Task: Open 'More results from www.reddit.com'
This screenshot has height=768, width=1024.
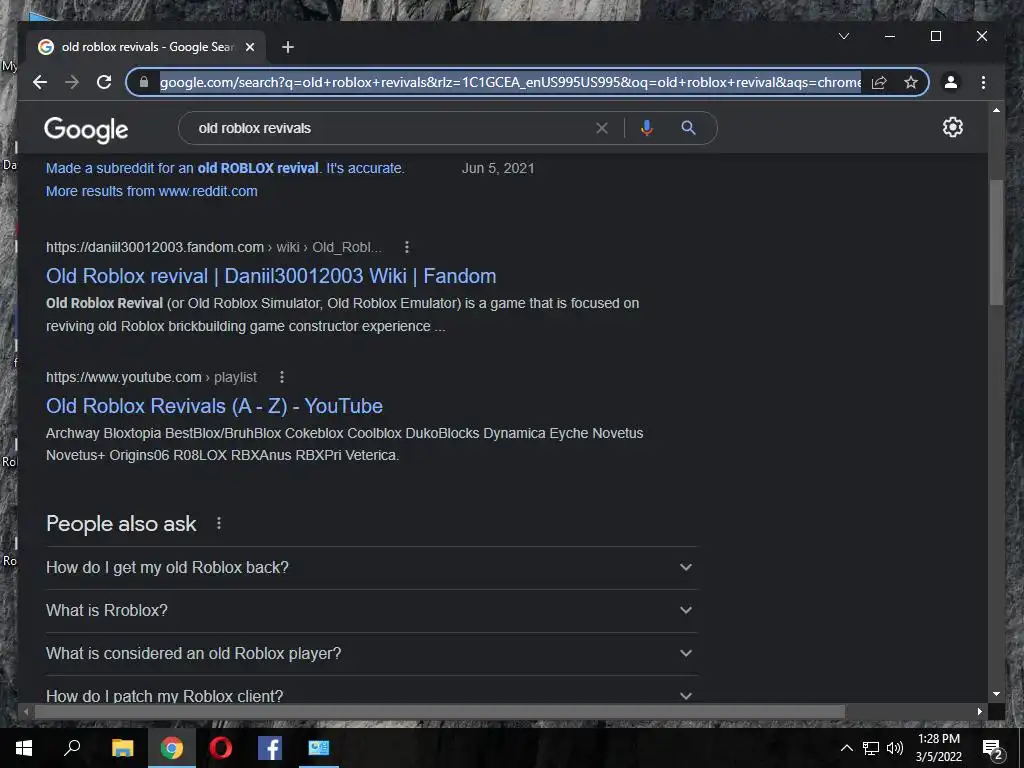Action: [152, 191]
